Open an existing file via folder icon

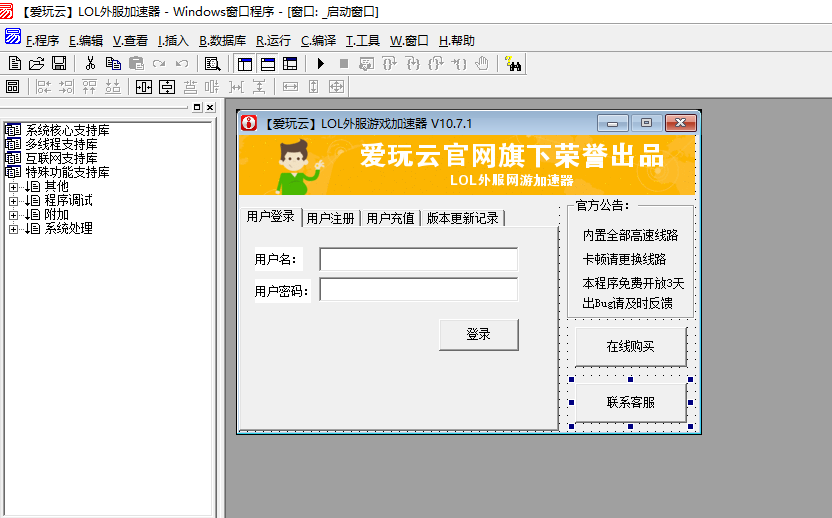click(x=36, y=64)
